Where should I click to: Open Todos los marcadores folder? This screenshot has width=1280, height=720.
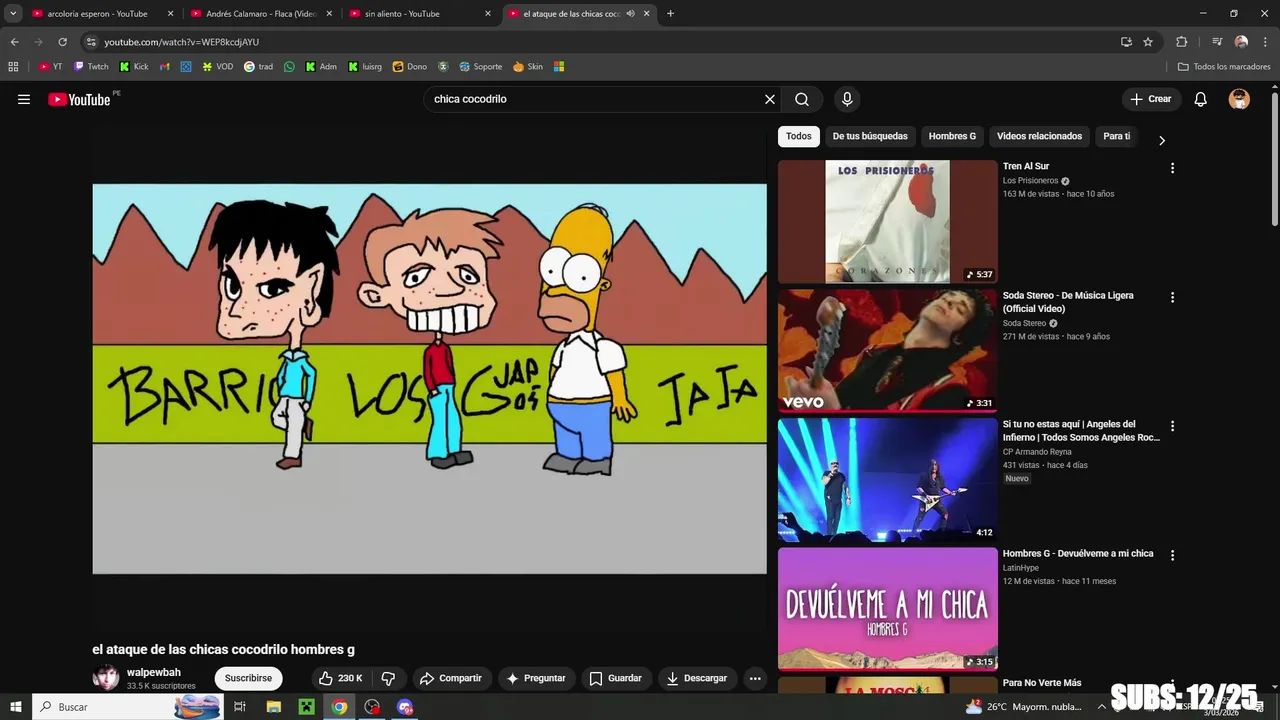point(1224,67)
